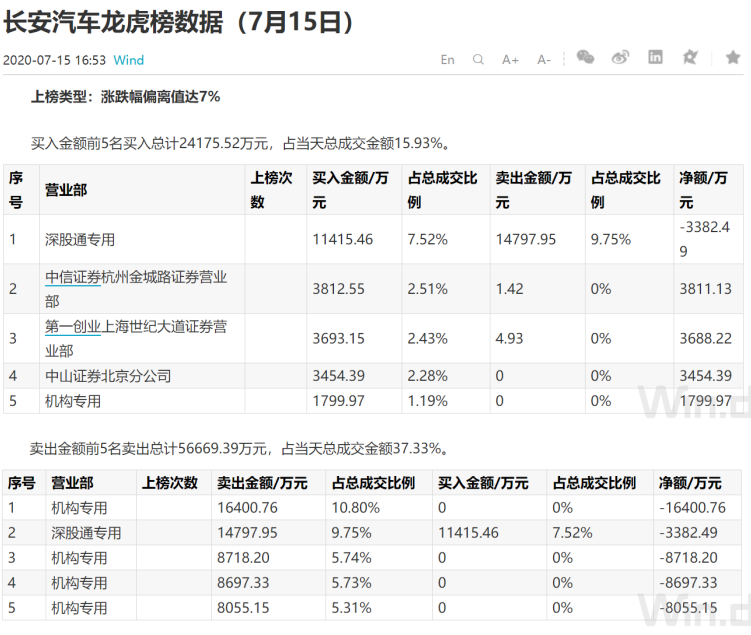The height and width of the screenshot is (635, 751).
Task: Select the 中山证券北京分公司 cell
Action: [108, 376]
